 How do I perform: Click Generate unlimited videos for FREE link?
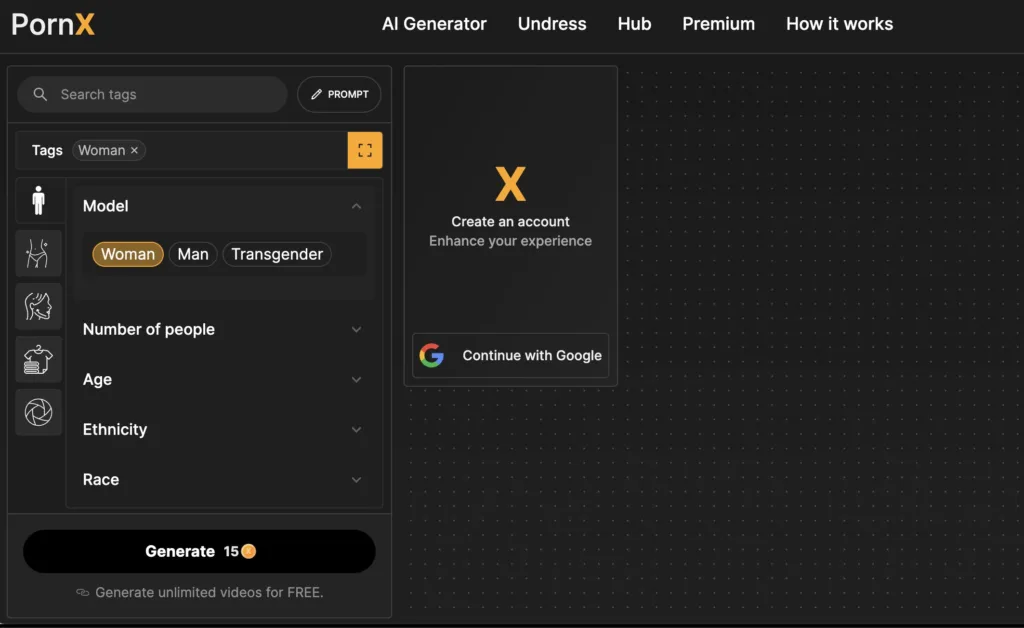pos(209,592)
